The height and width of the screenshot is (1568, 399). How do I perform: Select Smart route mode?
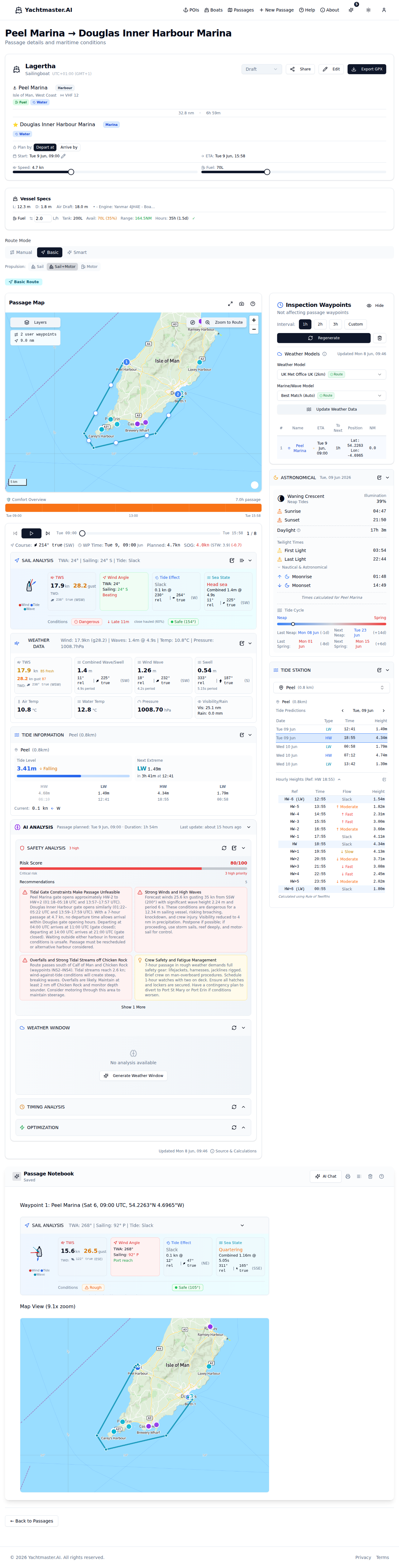pyautogui.click(x=77, y=252)
